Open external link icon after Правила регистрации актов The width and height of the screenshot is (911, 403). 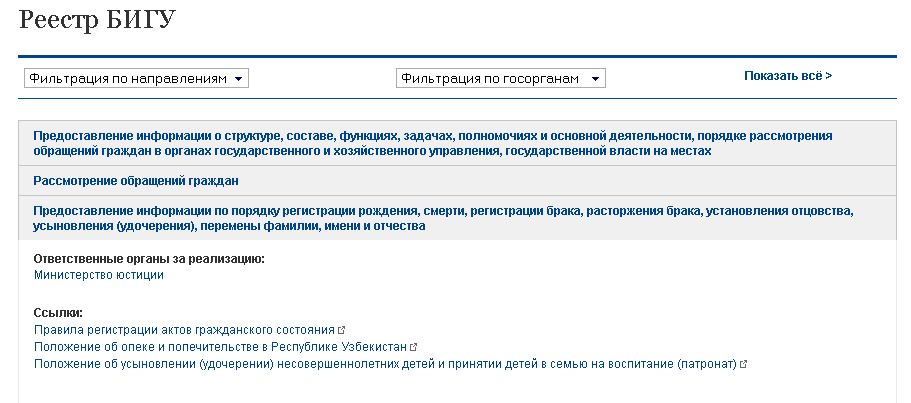[x=342, y=329]
